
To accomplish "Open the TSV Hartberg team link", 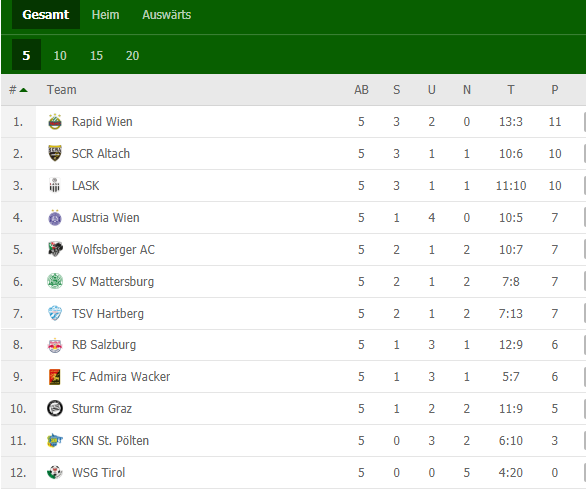I will 108,313.
